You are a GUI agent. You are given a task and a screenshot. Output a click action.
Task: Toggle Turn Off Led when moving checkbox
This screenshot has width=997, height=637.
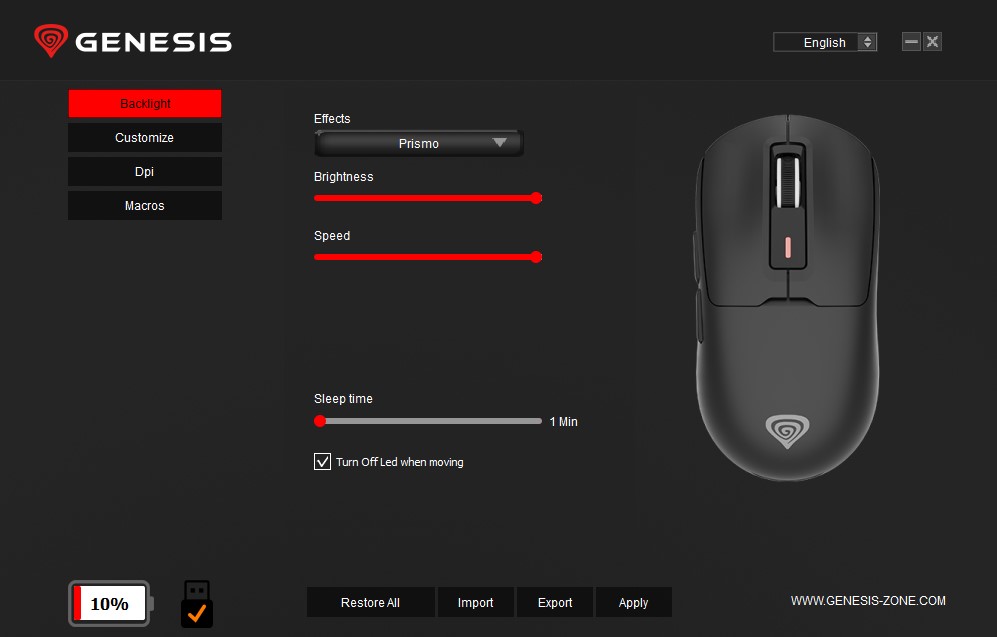(x=322, y=462)
